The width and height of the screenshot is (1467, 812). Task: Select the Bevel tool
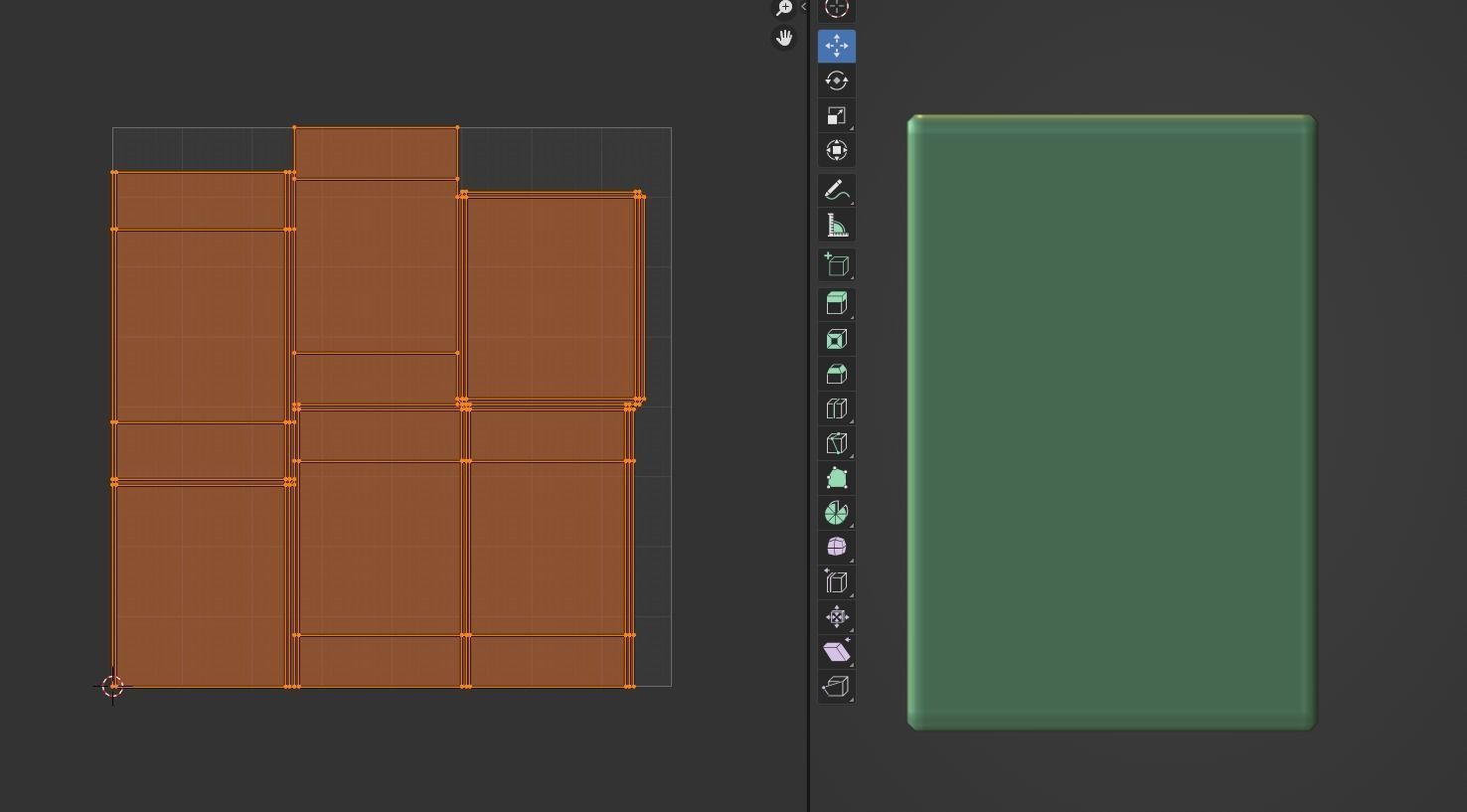coord(836,374)
